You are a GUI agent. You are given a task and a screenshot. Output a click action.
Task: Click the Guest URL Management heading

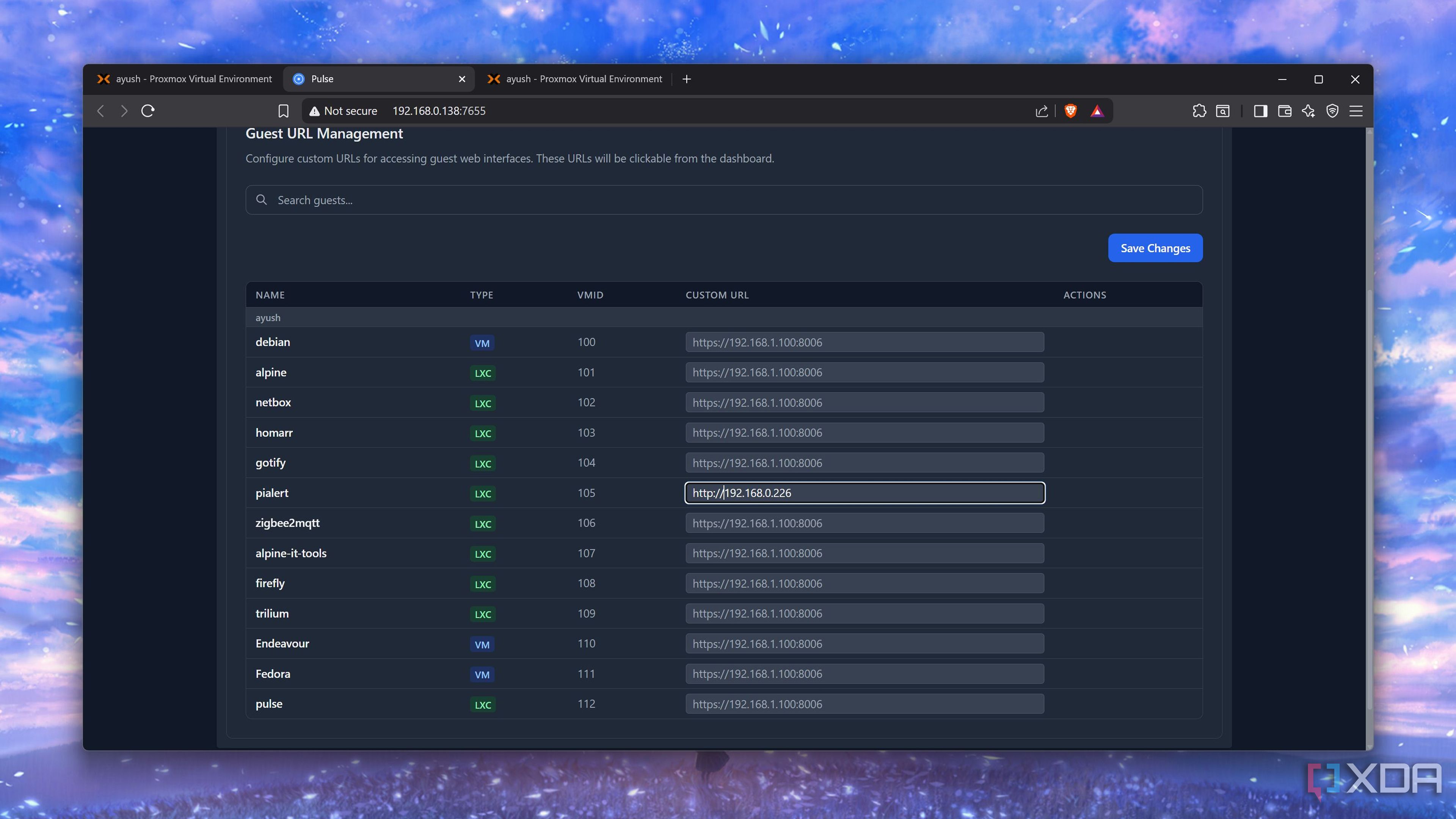[x=324, y=133]
